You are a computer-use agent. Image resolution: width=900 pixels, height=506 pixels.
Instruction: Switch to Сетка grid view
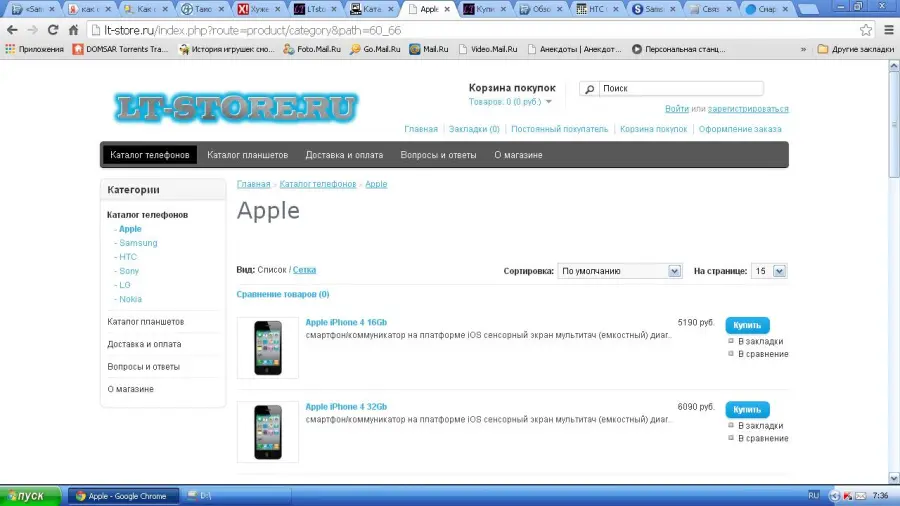pos(304,270)
